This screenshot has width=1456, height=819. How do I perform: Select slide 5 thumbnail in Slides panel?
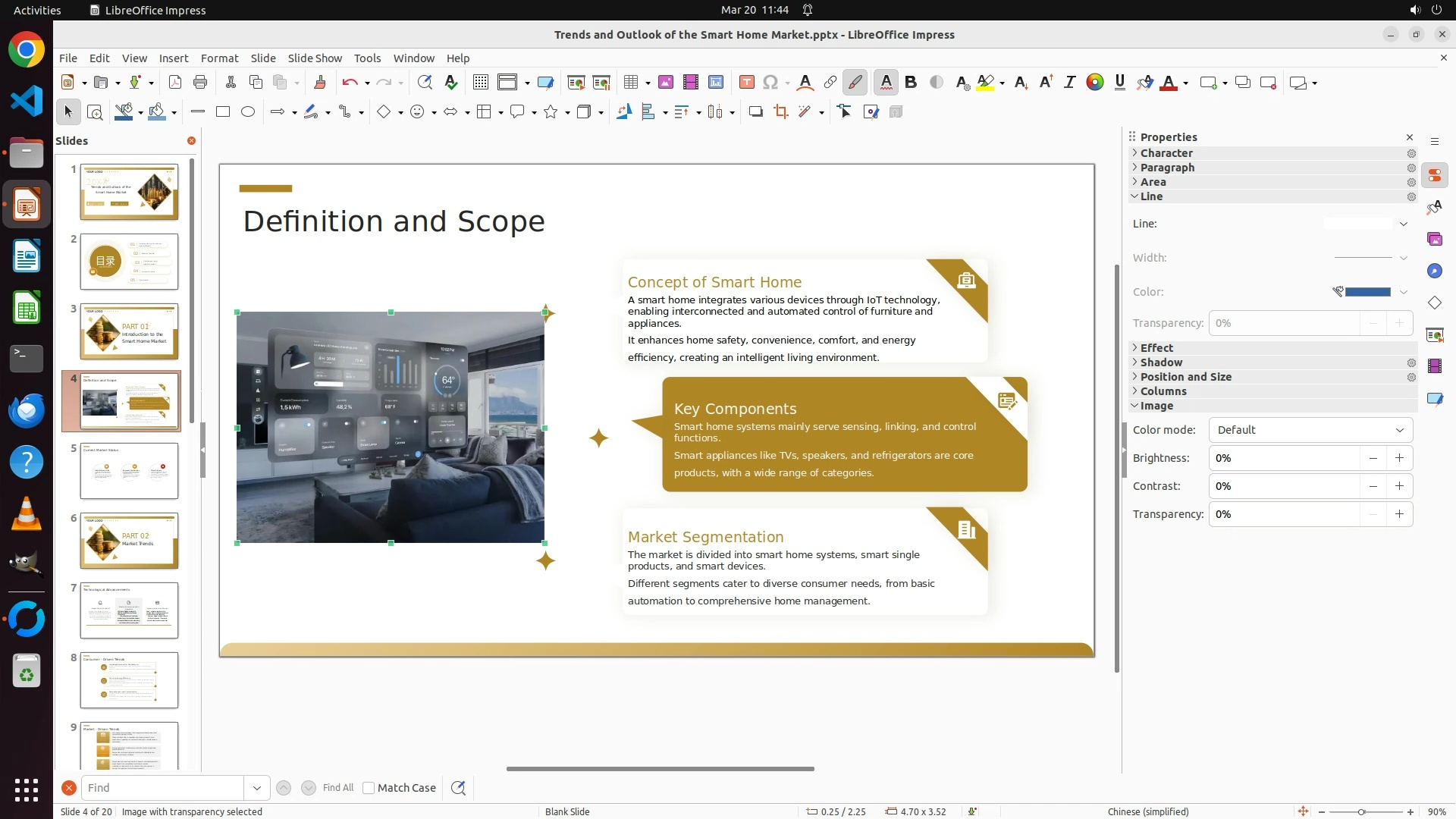(129, 471)
